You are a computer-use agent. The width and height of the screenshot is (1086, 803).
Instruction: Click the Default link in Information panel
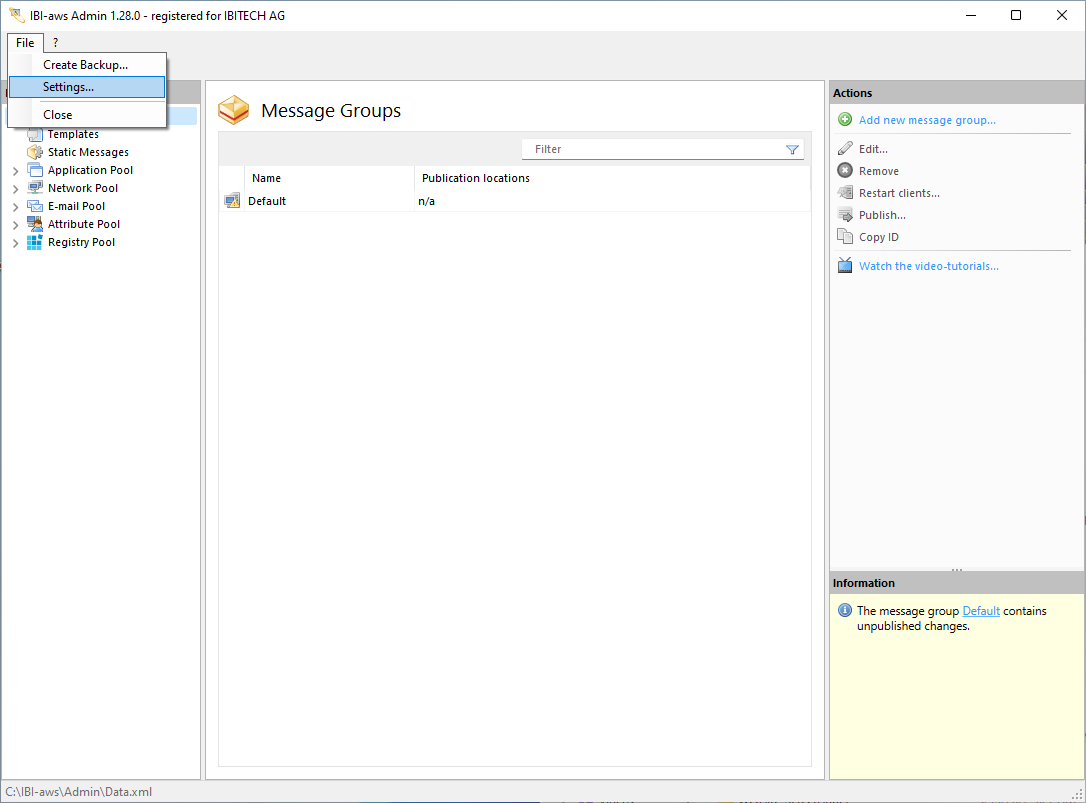click(x=981, y=611)
